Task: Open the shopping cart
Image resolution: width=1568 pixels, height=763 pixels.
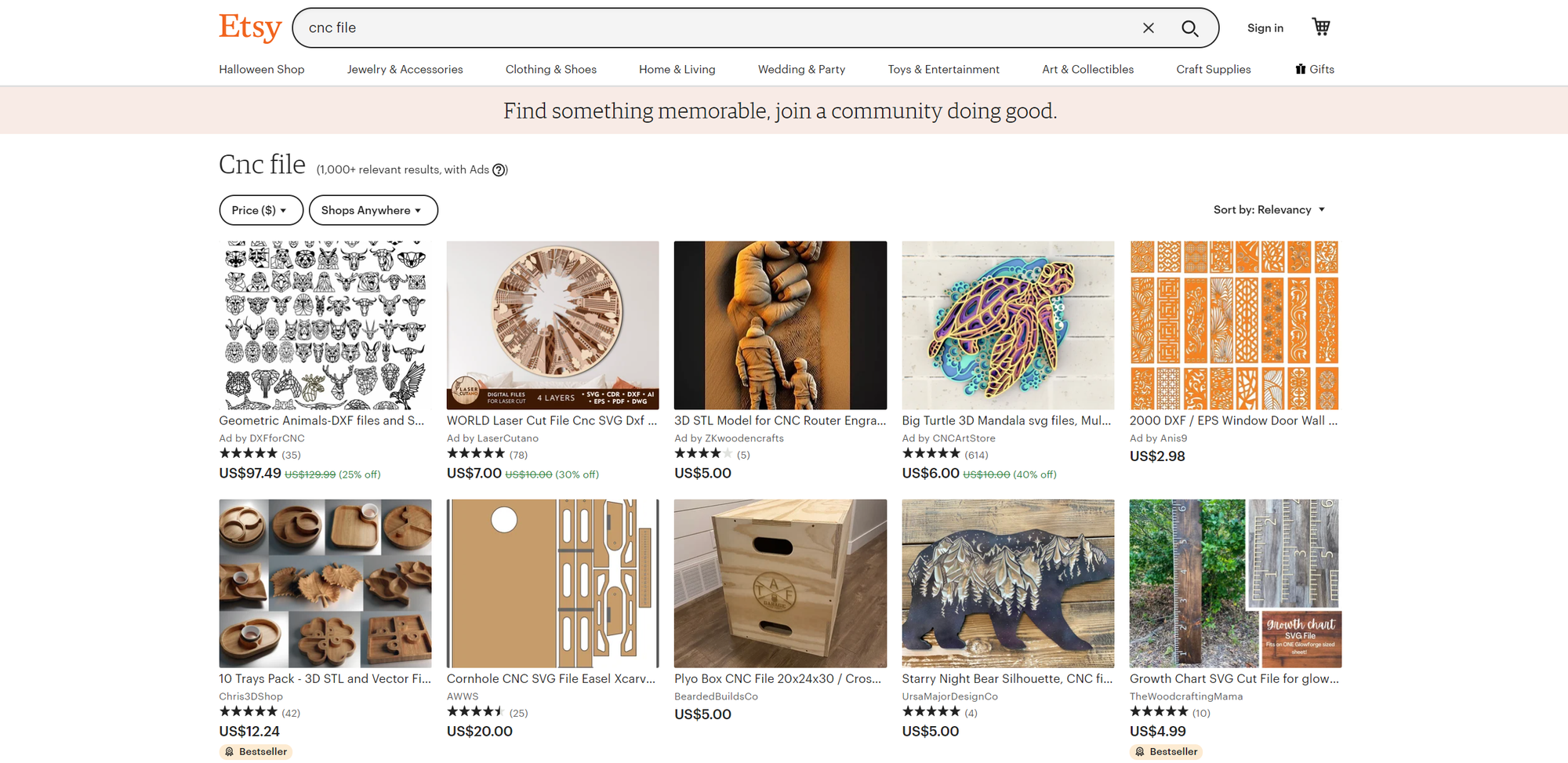Action: tap(1321, 26)
